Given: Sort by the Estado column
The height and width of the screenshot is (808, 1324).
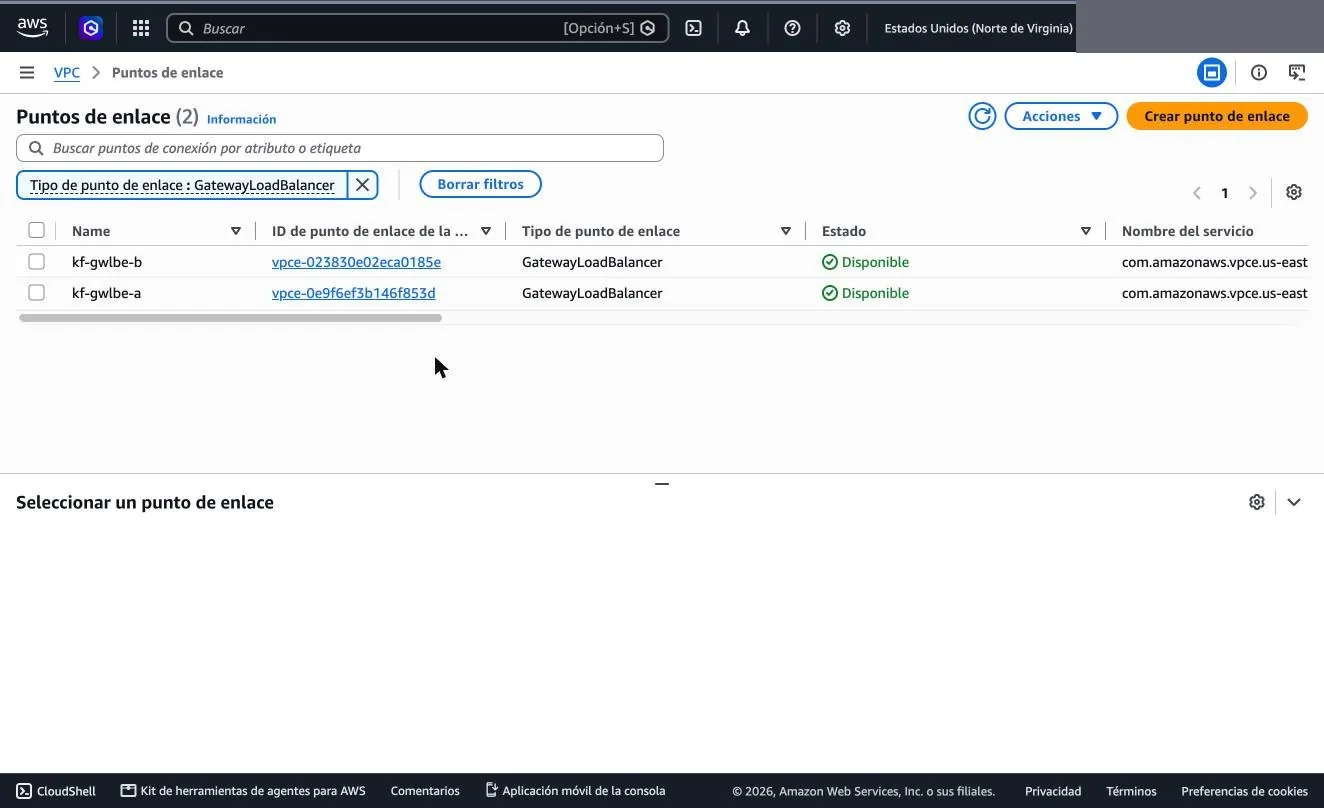Looking at the screenshot, I should point(1086,231).
